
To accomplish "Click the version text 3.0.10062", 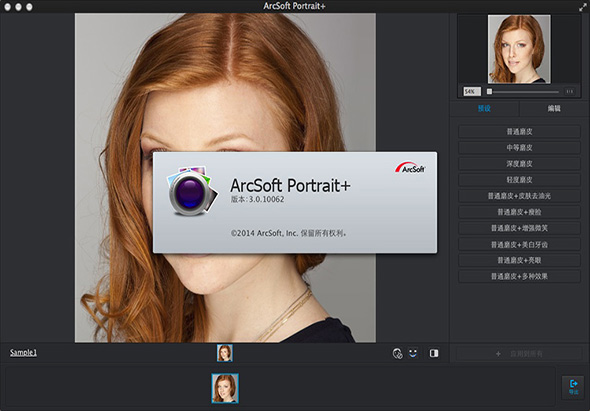I will [x=266, y=199].
